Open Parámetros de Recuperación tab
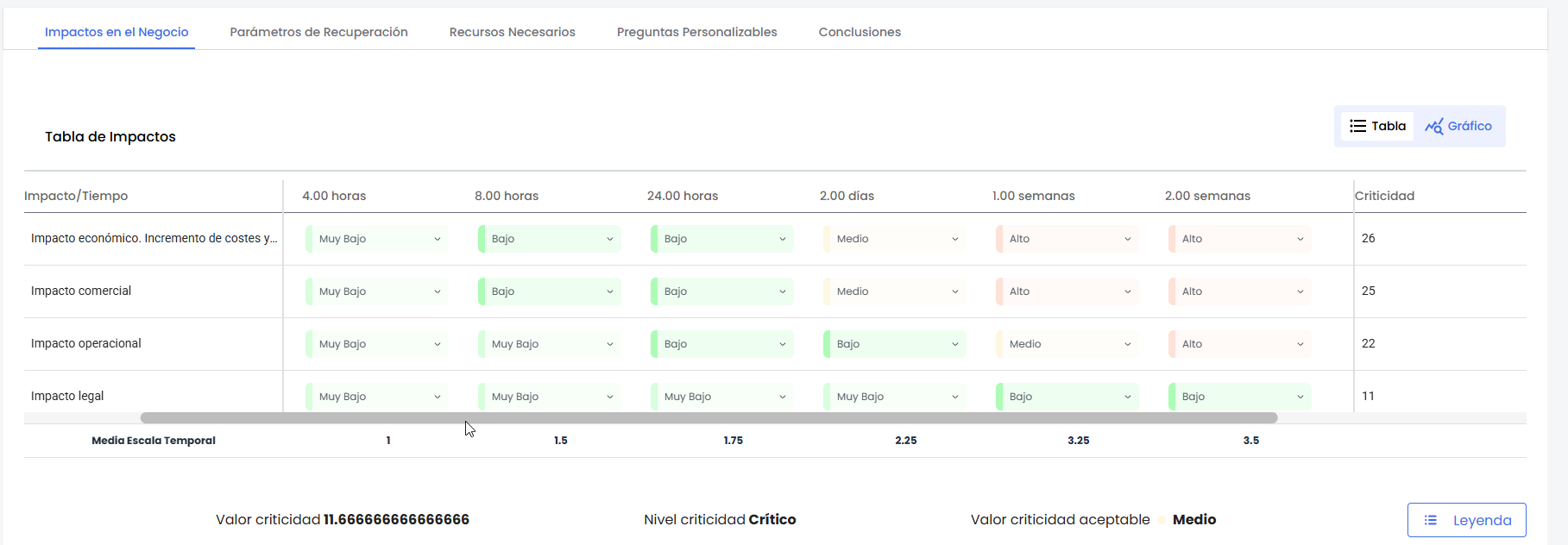1568x545 pixels. tap(318, 32)
